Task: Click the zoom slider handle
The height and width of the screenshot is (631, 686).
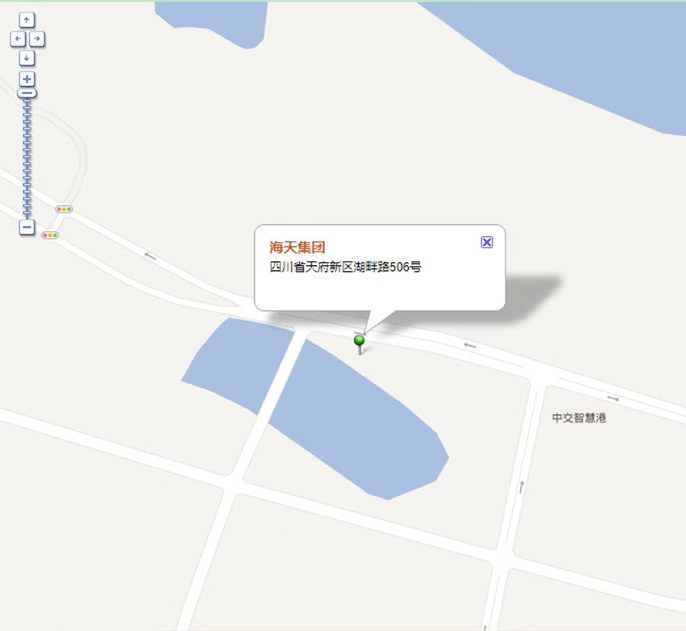Action: click(x=27, y=93)
